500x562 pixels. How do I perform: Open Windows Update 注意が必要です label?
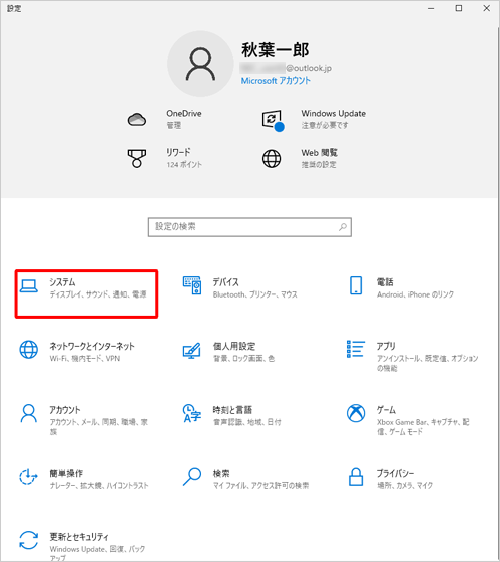point(325,125)
